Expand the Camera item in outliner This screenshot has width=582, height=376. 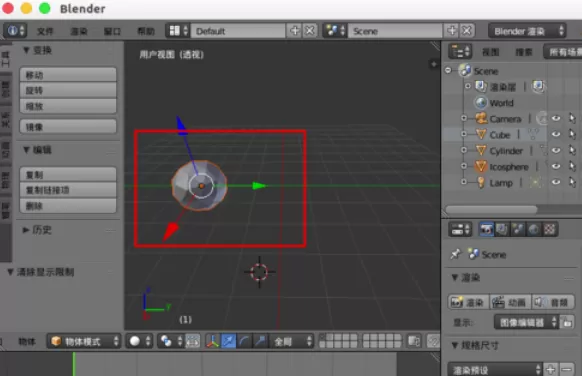point(464,118)
